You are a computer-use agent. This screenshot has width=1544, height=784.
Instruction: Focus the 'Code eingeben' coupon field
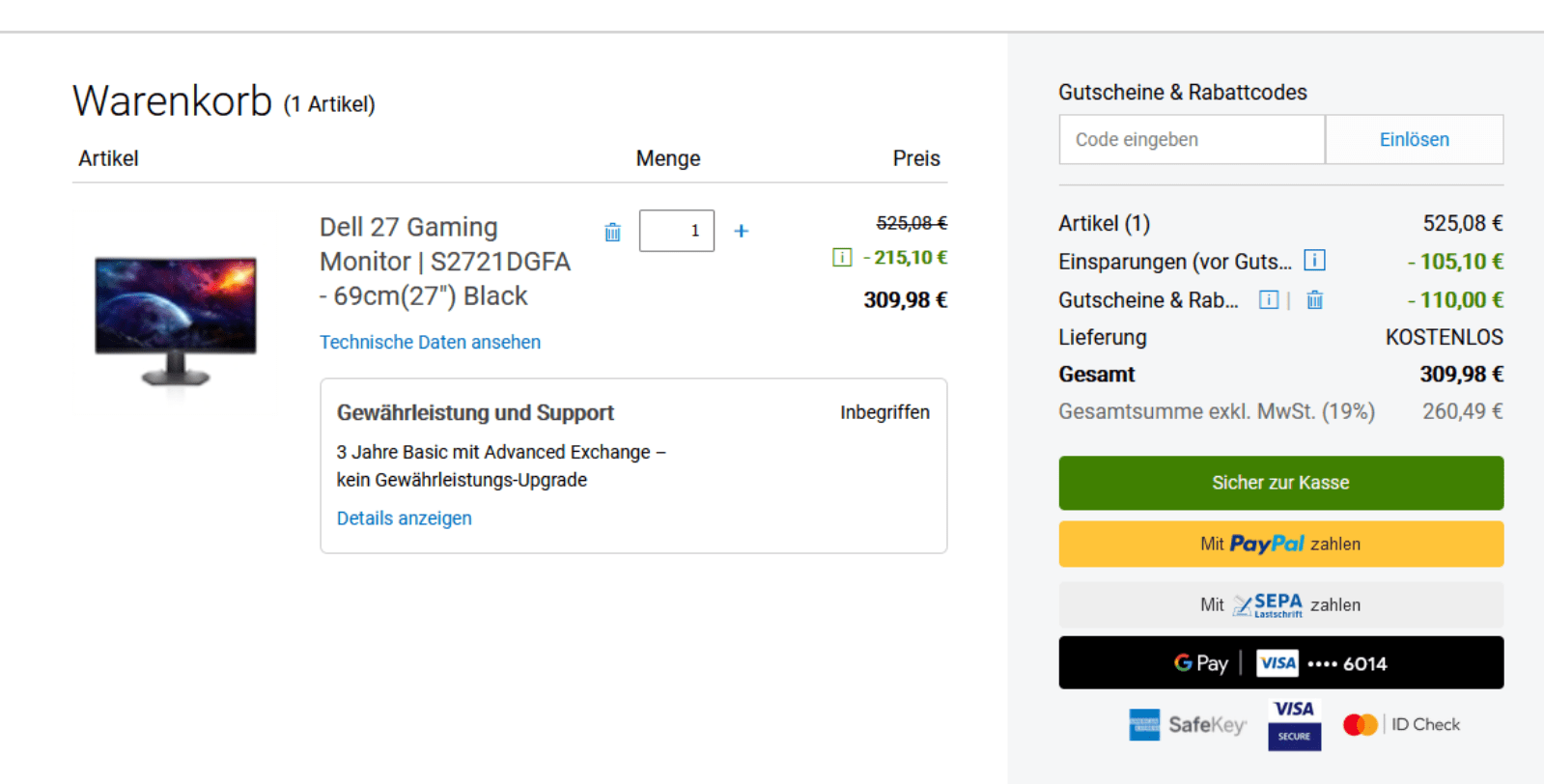pyautogui.click(x=1192, y=139)
